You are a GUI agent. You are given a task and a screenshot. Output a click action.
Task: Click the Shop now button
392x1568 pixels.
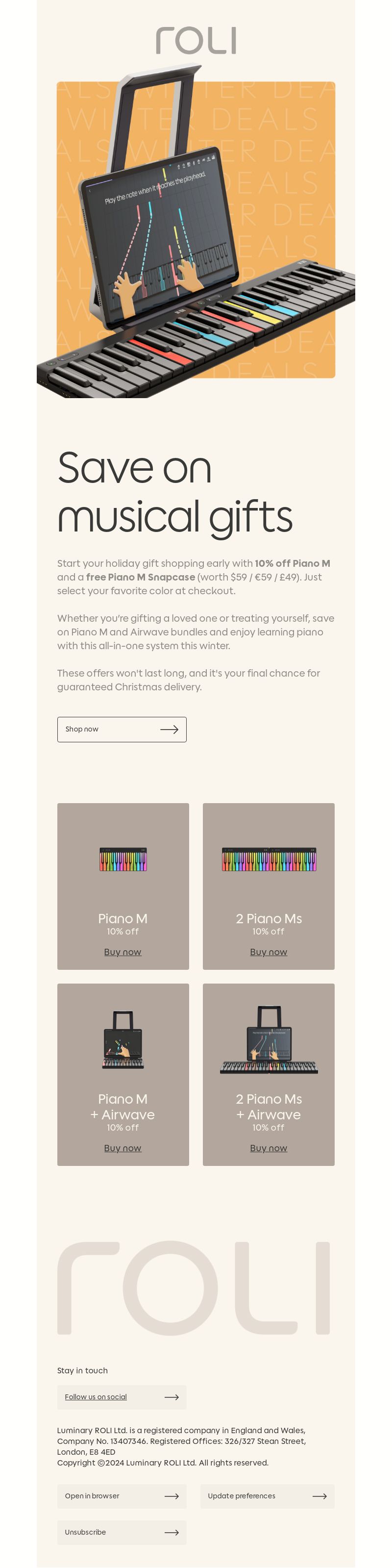point(122,729)
